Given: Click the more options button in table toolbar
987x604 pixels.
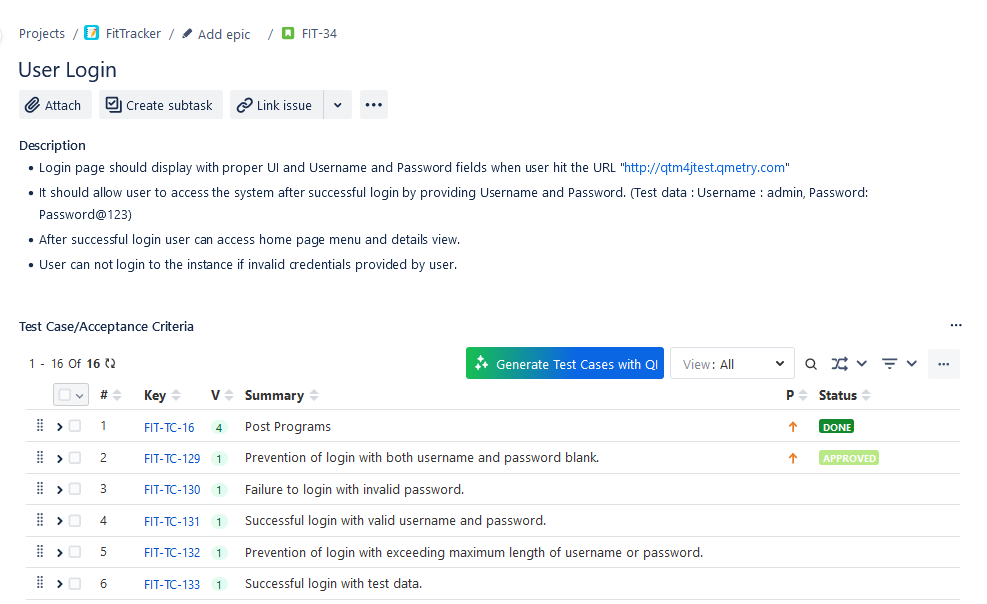Looking at the screenshot, I should coord(943,364).
